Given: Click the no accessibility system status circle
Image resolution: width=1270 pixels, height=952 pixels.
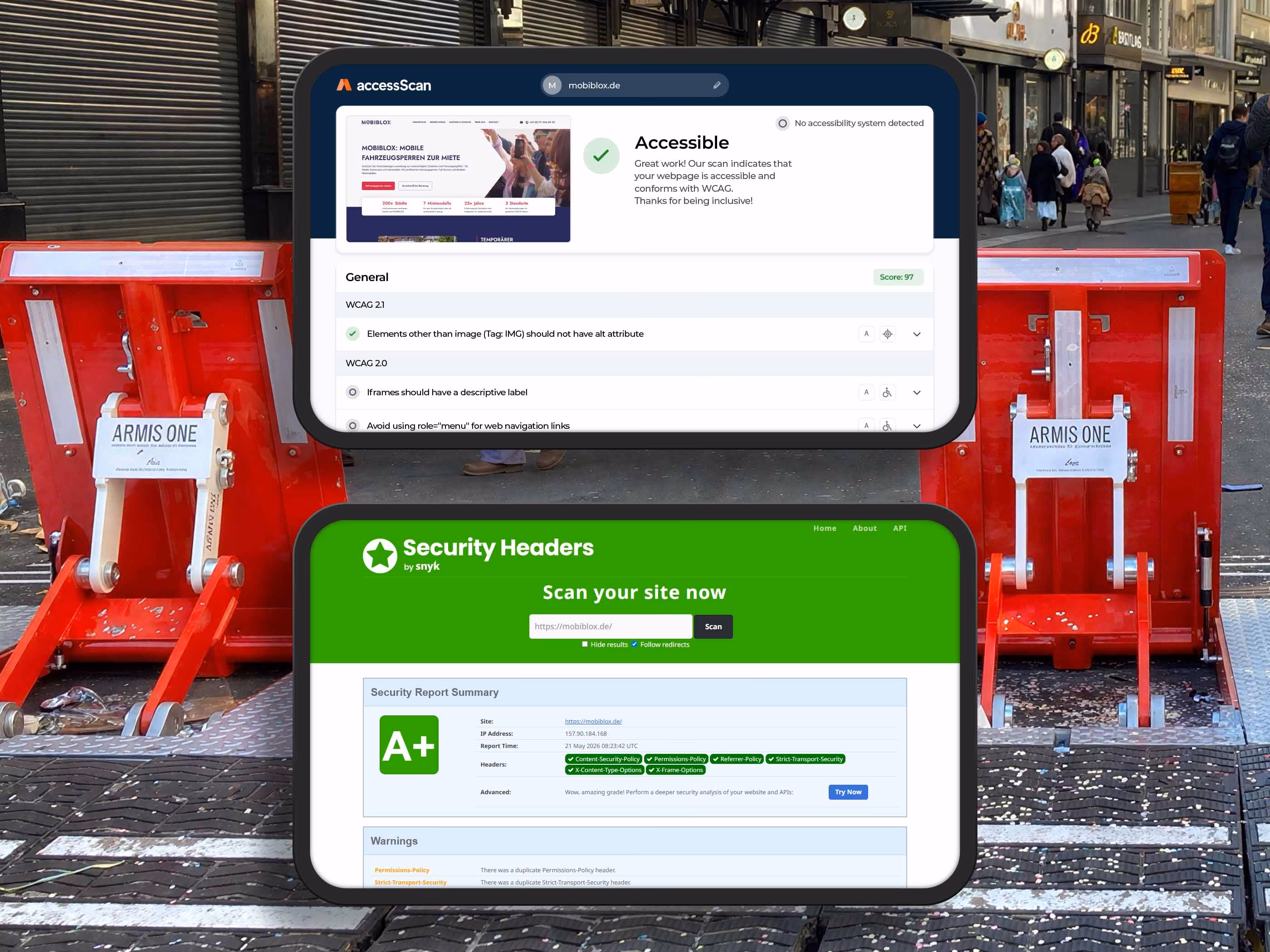Looking at the screenshot, I should [x=782, y=123].
